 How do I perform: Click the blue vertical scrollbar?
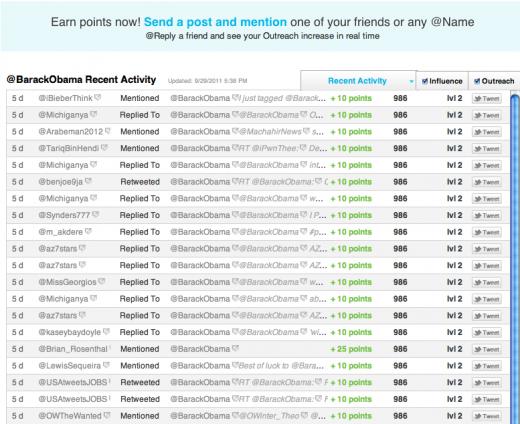[x=515, y=259]
